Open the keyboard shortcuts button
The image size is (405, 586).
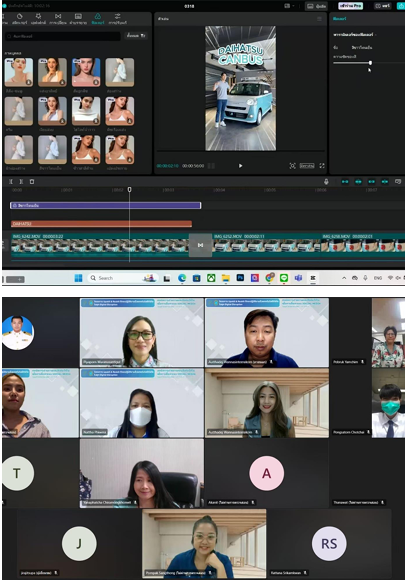tap(316, 6)
